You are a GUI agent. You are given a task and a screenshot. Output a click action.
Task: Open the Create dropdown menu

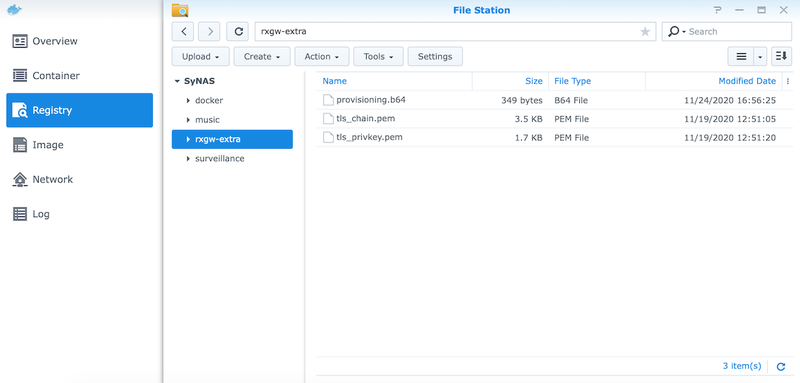pyautogui.click(x=262, y=57)
